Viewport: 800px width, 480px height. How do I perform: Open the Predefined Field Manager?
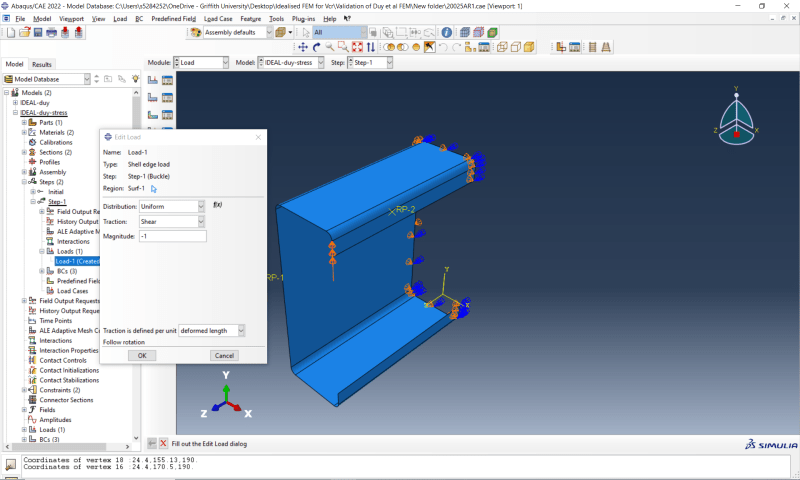click(167, 115)
